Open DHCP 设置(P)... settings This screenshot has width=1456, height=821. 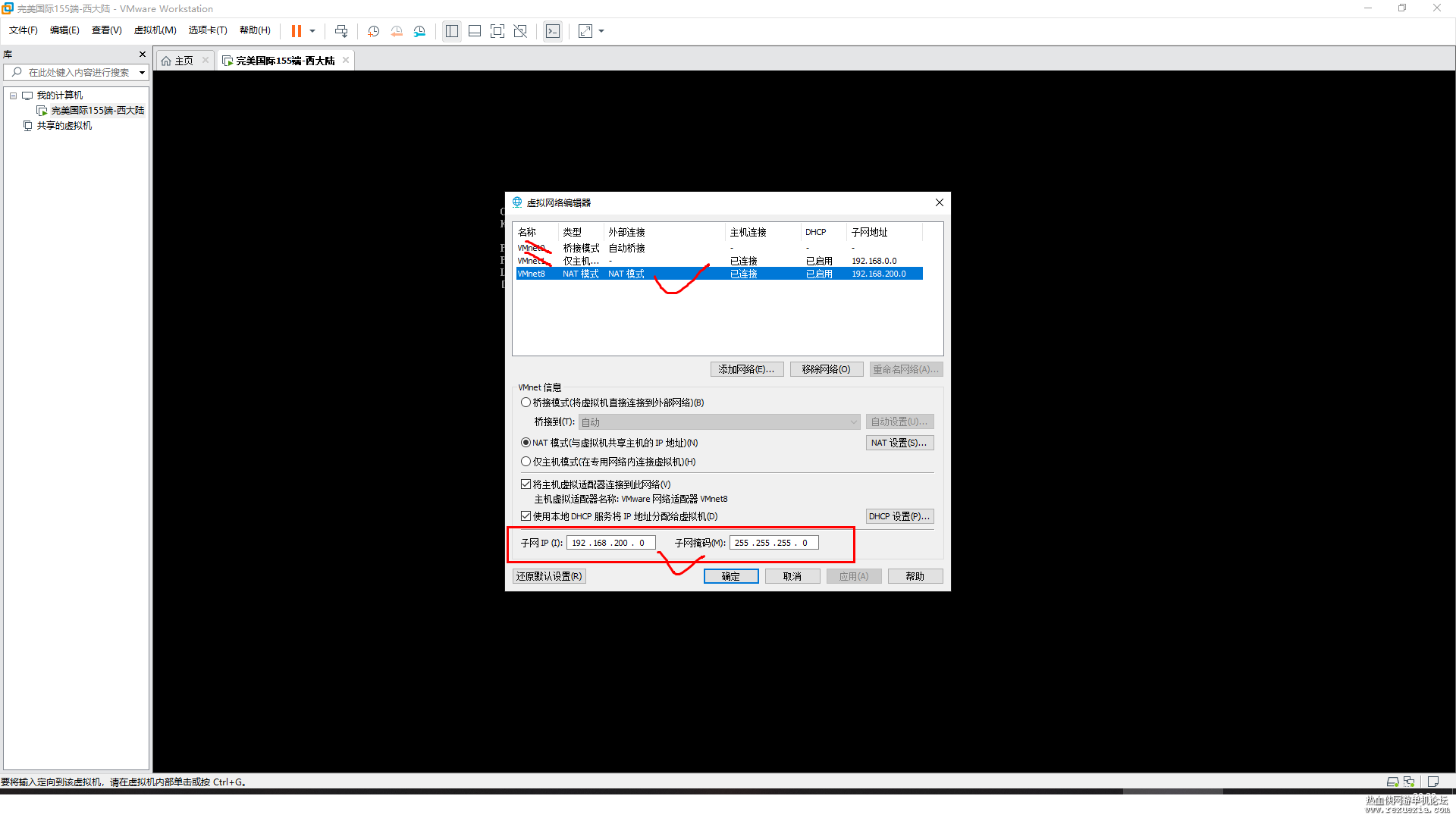click(899, 517)
